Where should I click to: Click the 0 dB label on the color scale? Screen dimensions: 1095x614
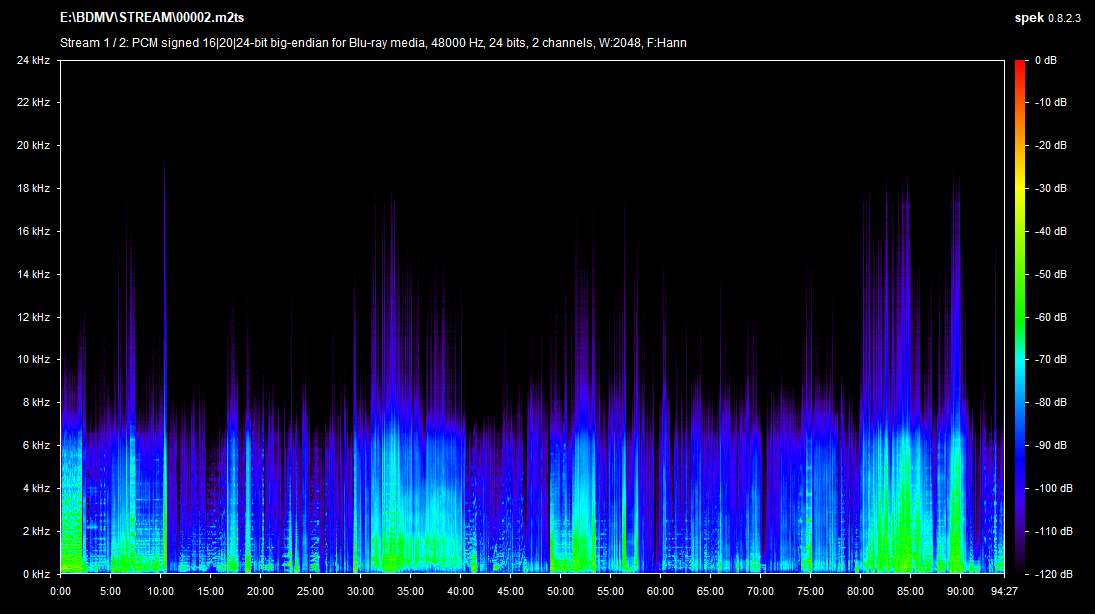(1046, 60)
